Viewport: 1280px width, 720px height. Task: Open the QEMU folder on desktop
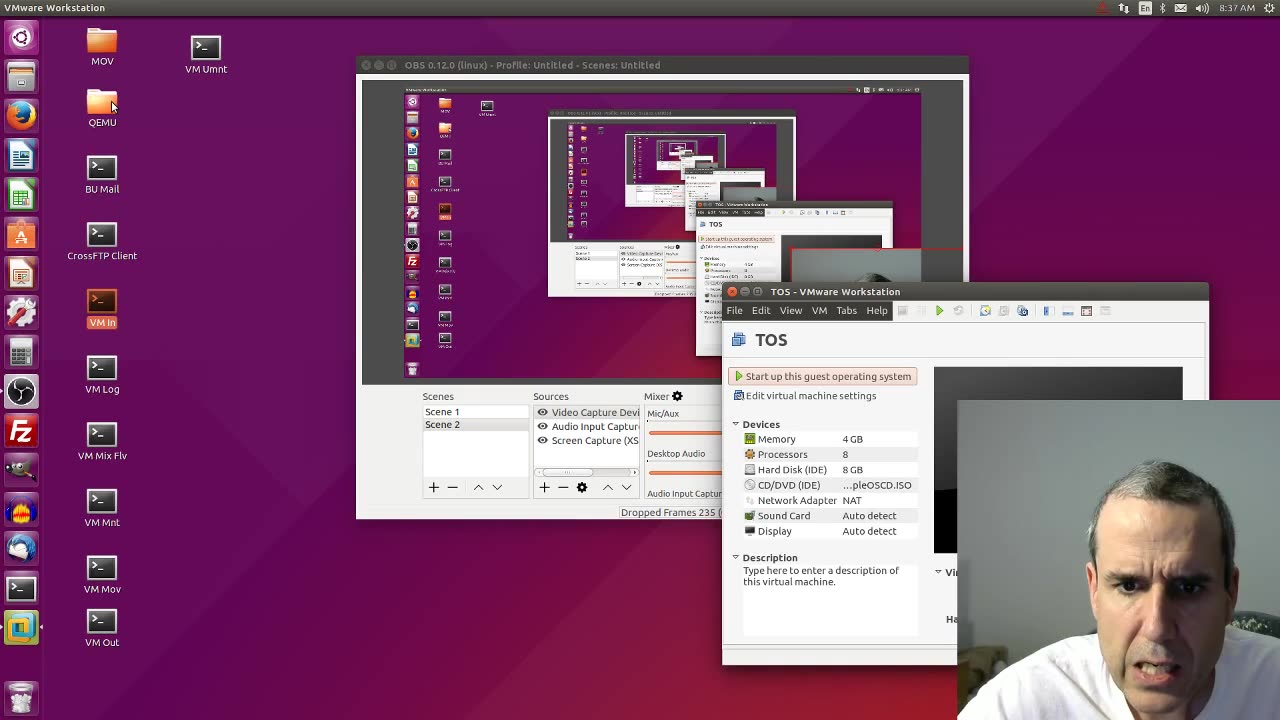[102, 109]
